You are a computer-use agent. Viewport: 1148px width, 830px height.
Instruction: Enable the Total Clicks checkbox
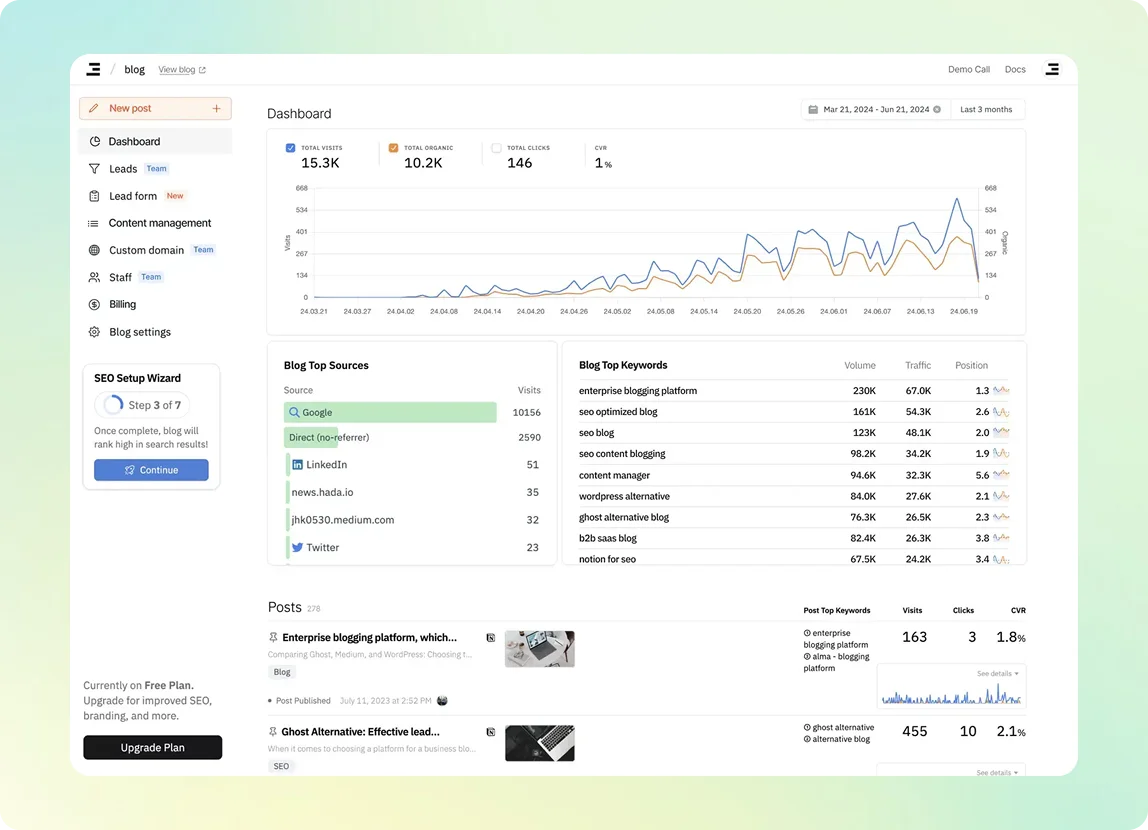[496, 148]
